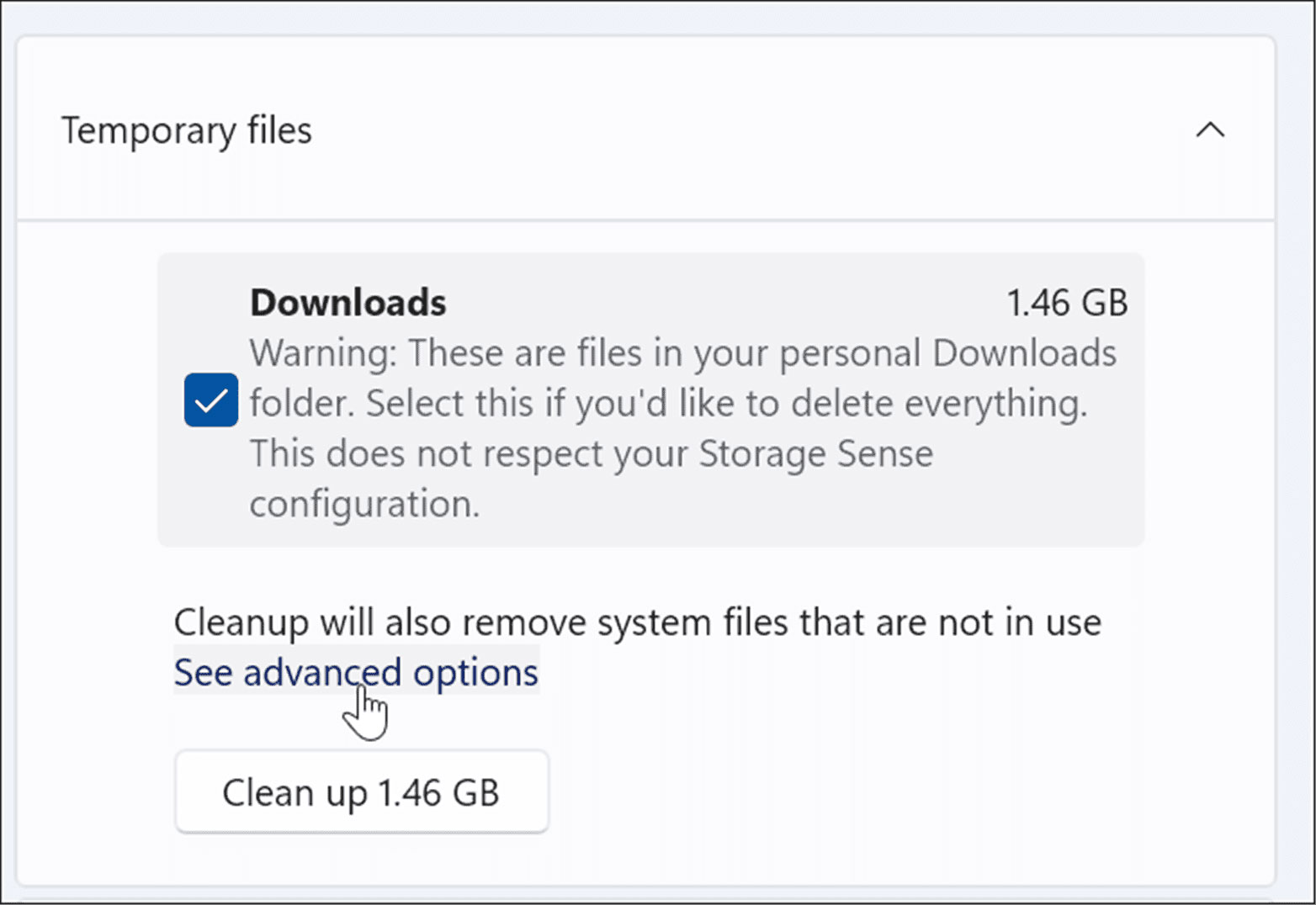This screenshot has width=1316, height=905.
Task: Toggle Downloads deletion via blue checkbox
Action: point(210,400)
